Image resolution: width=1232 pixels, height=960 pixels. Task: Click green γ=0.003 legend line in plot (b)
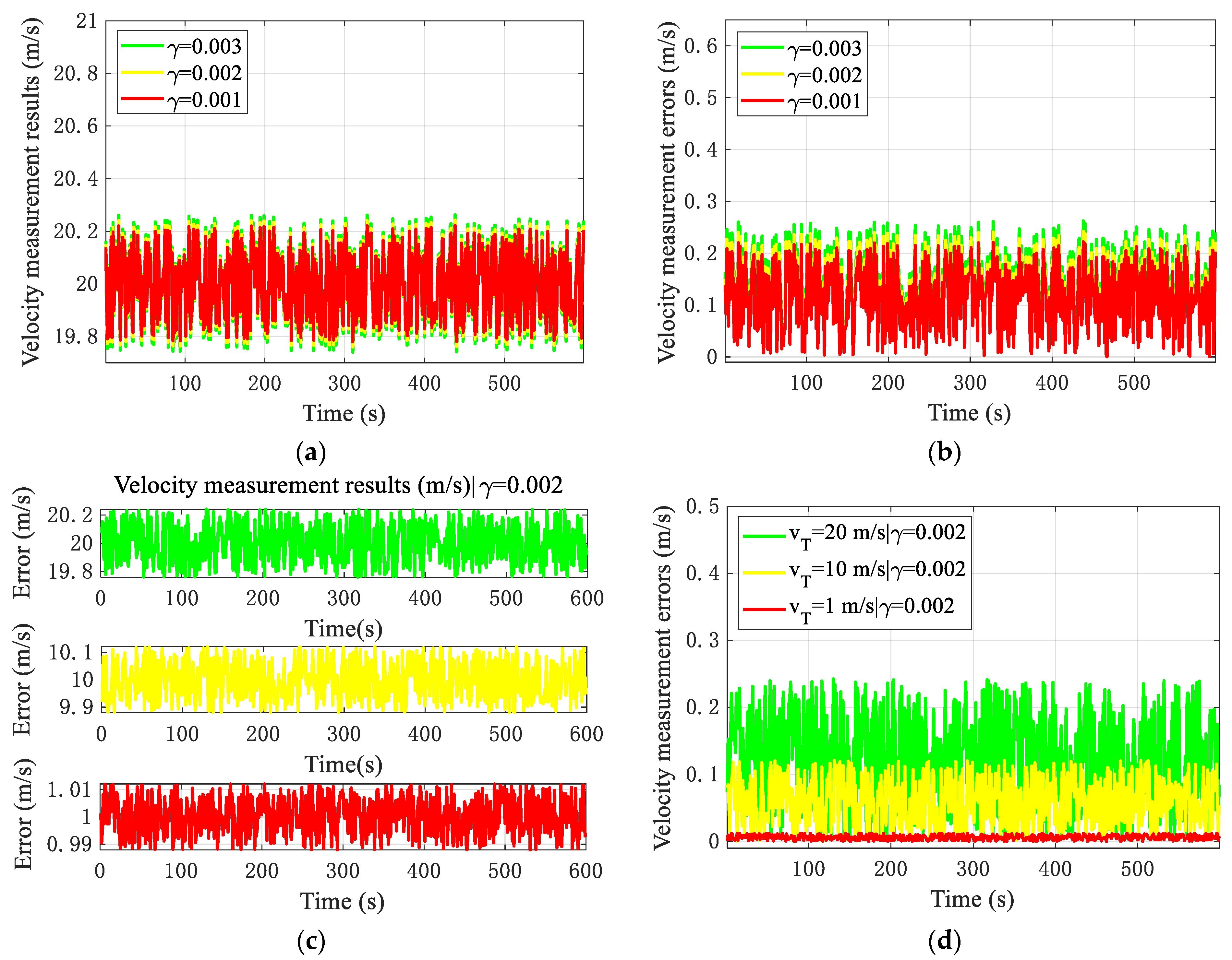(x=762, y=47)
